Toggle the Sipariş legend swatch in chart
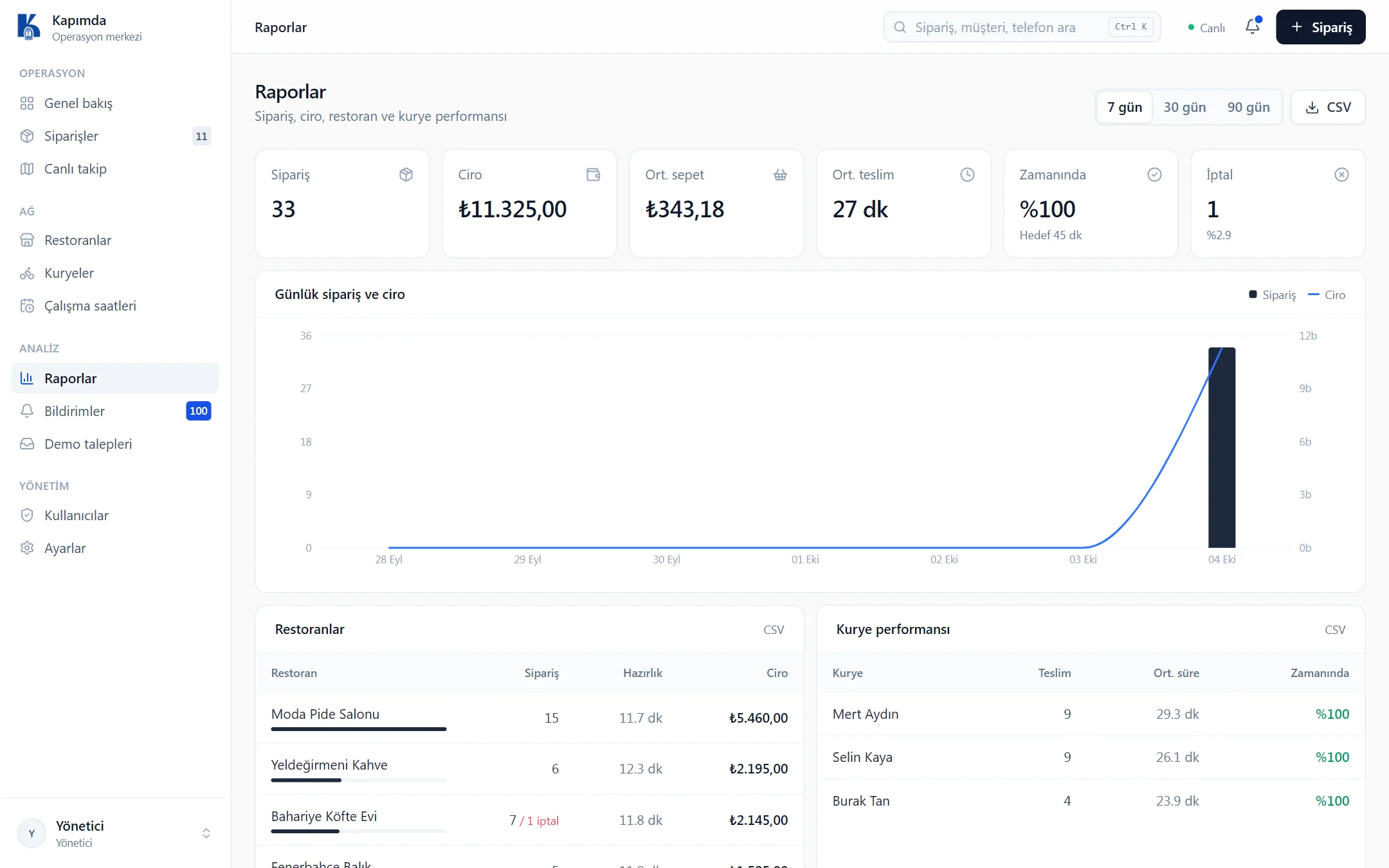The image size is (1389, 868). click(1253, 294)
